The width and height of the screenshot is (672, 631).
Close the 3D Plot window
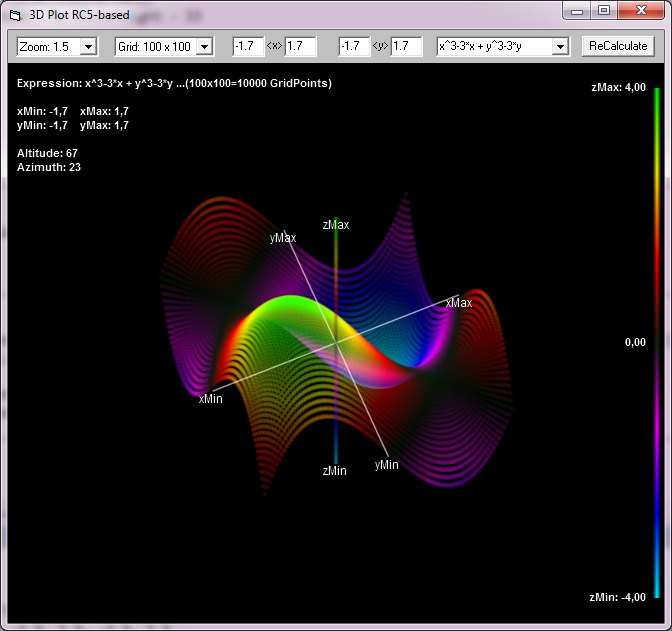click(x=640, y=10)
